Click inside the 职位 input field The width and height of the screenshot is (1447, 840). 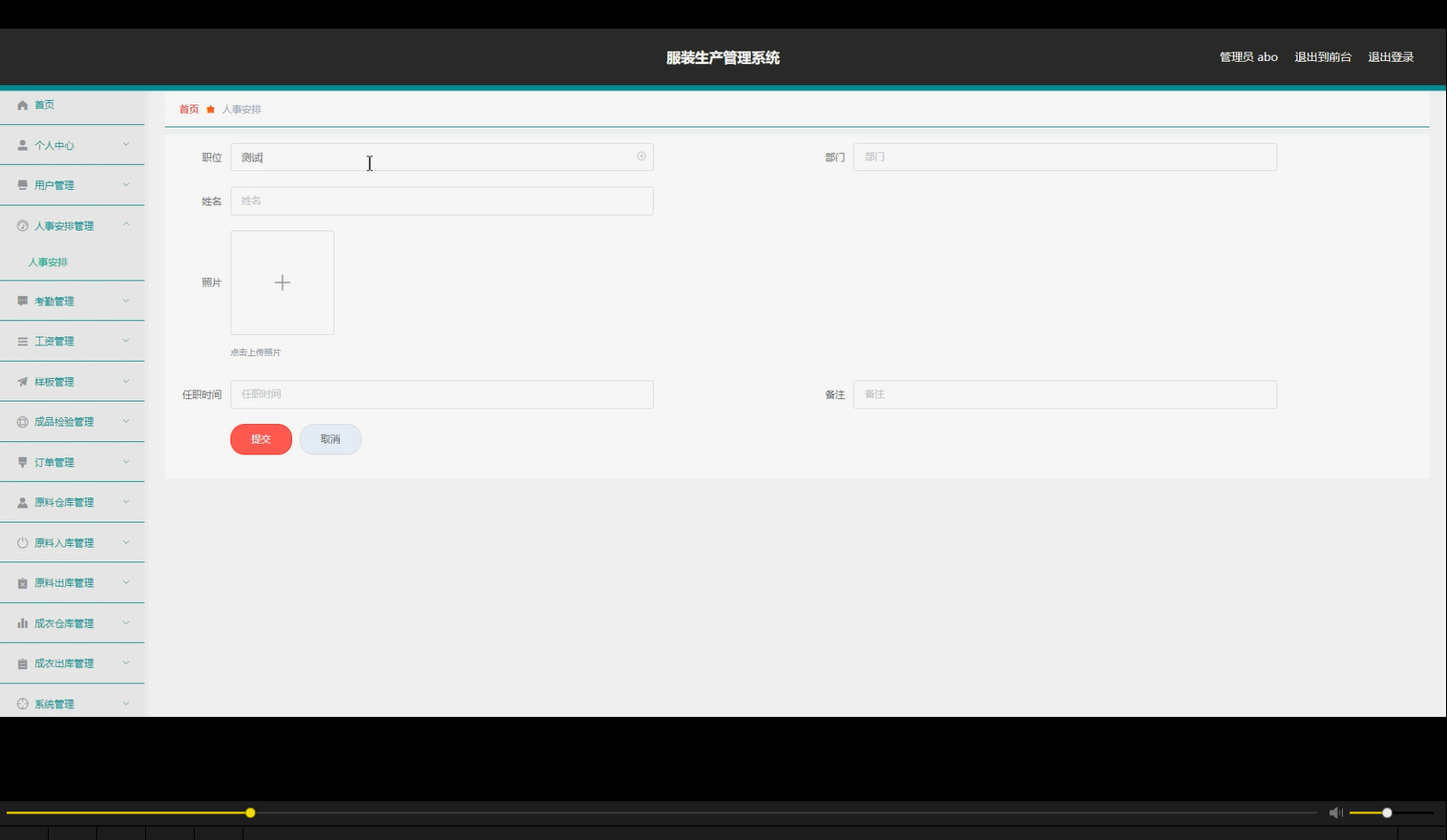(x=442, y=157)
